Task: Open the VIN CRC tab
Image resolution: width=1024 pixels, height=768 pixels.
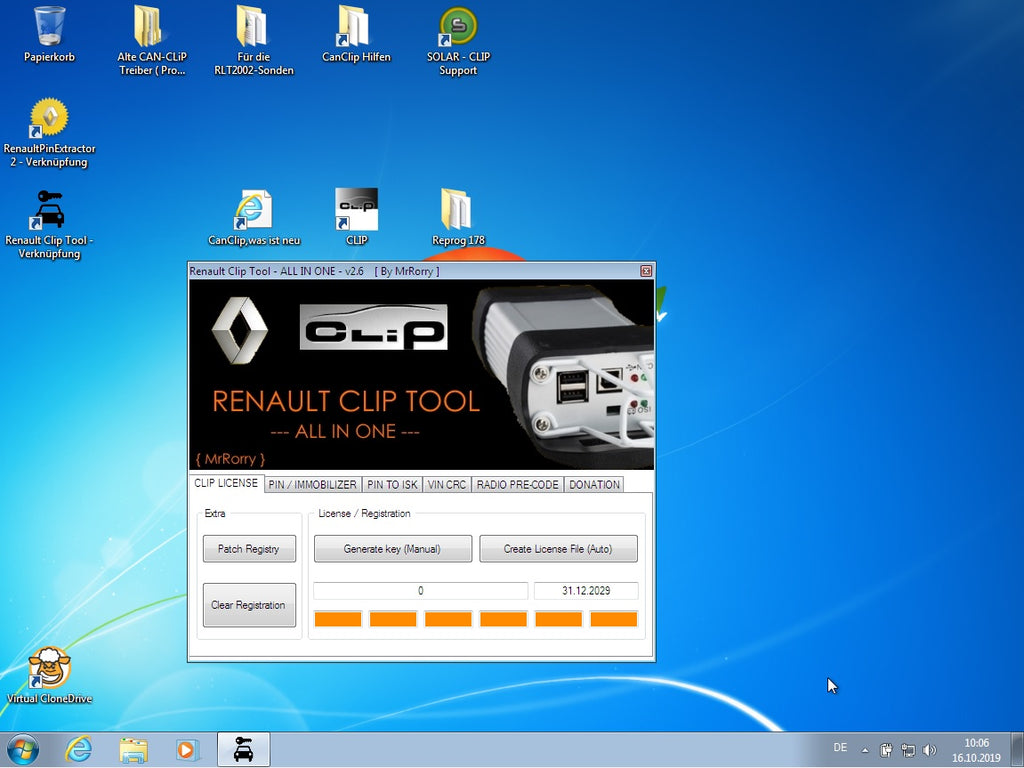Action: point(446,484)
